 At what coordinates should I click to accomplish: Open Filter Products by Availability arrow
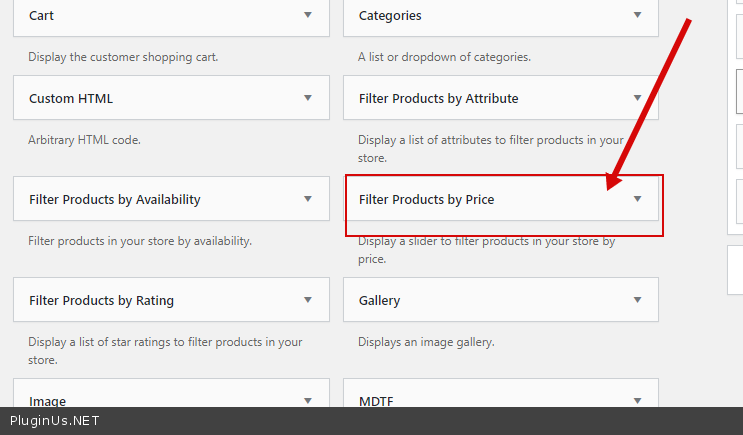tap(308, 199)
